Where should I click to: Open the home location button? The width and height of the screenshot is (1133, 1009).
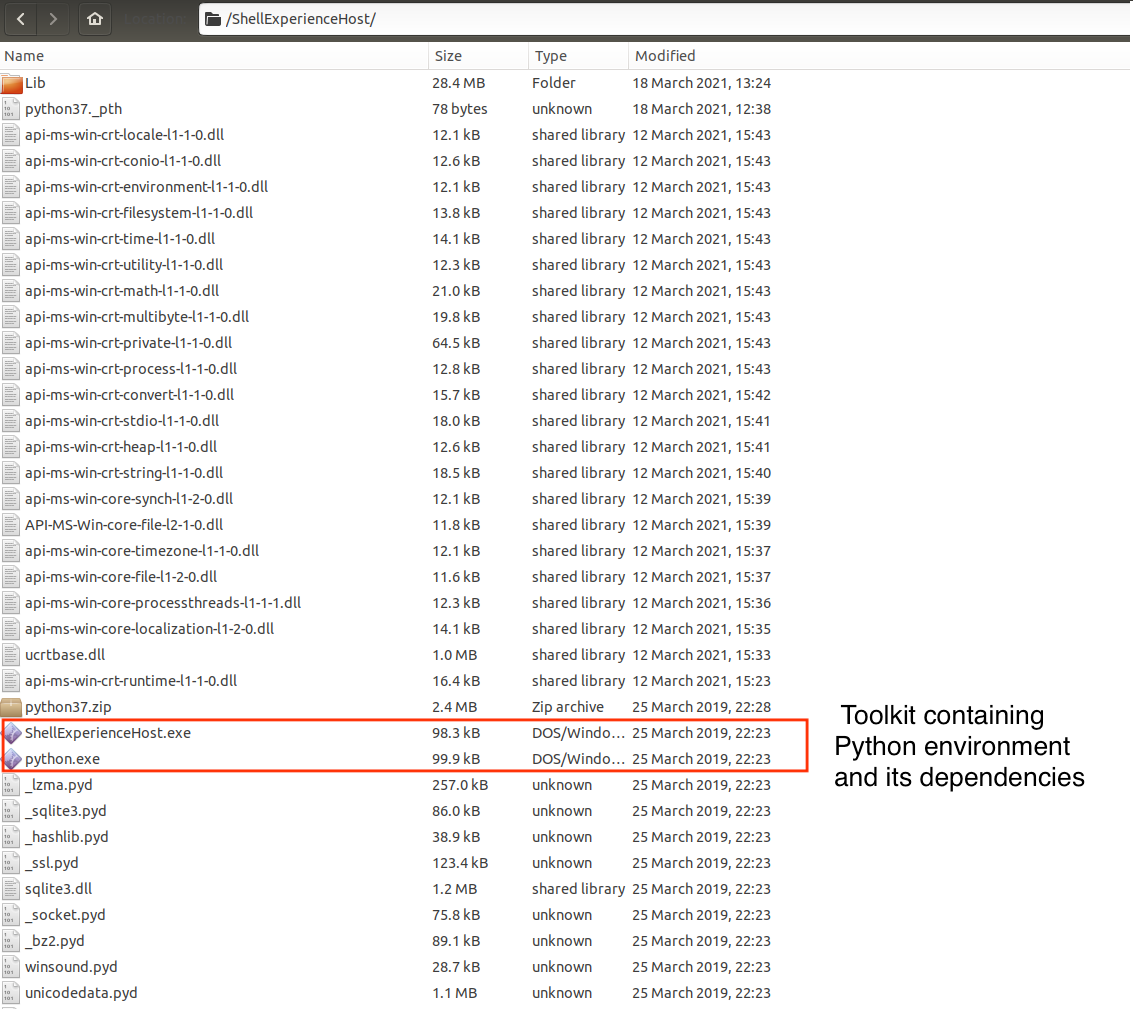tap(95, 19)
